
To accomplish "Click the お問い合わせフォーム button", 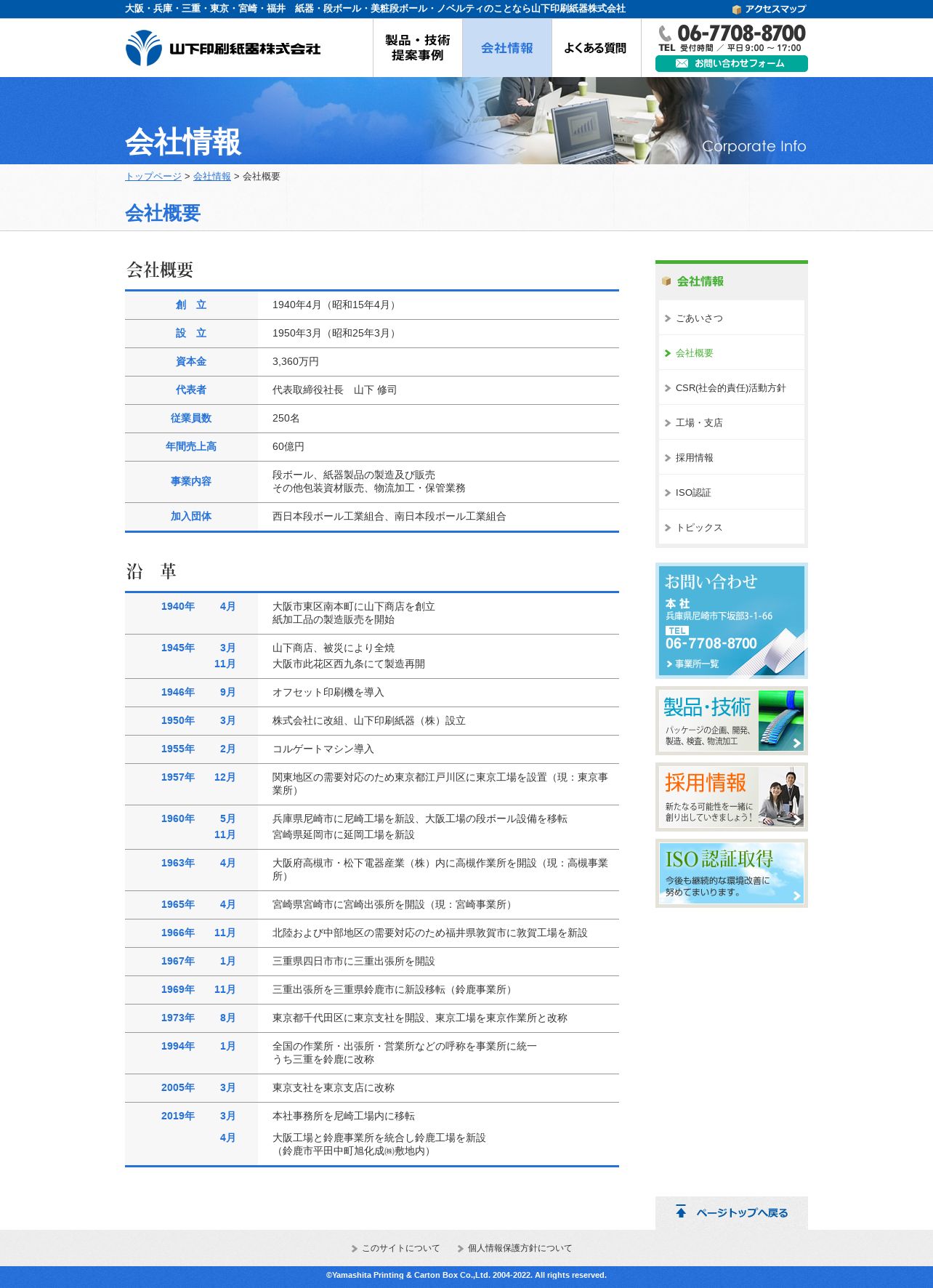I will pyautogui.click(x=731, y=63).
